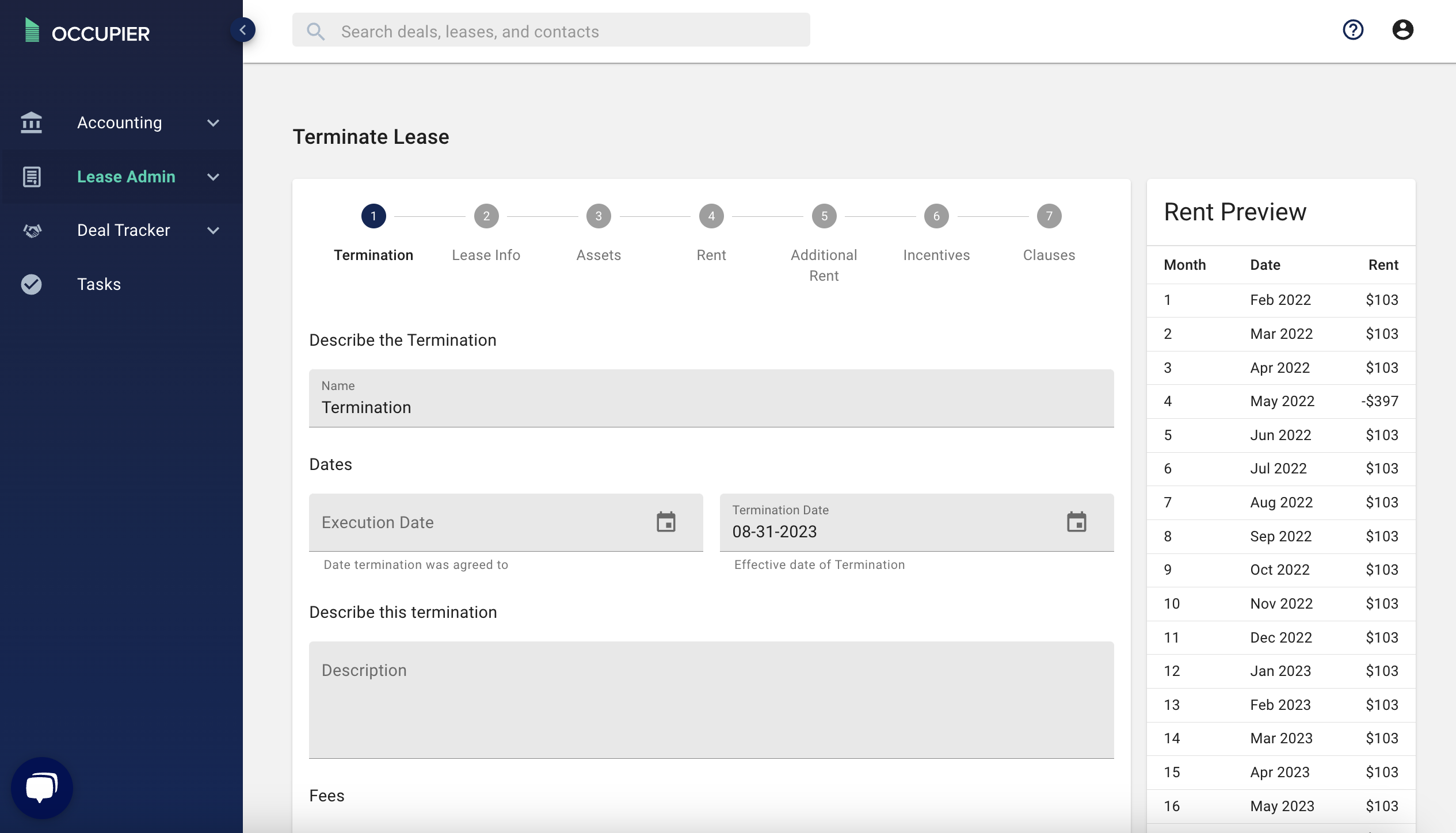Image resolution: width=1456 pixels, height=833 pixels.
Task: Click the help question mark icon
Action: [1353, 30]
